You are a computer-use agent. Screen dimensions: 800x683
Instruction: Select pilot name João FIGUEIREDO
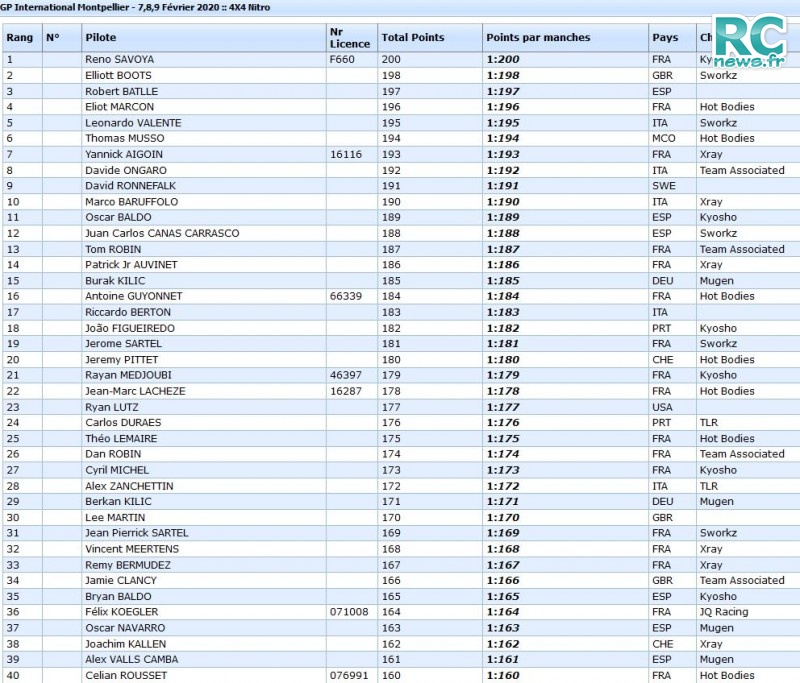(130, 328)
